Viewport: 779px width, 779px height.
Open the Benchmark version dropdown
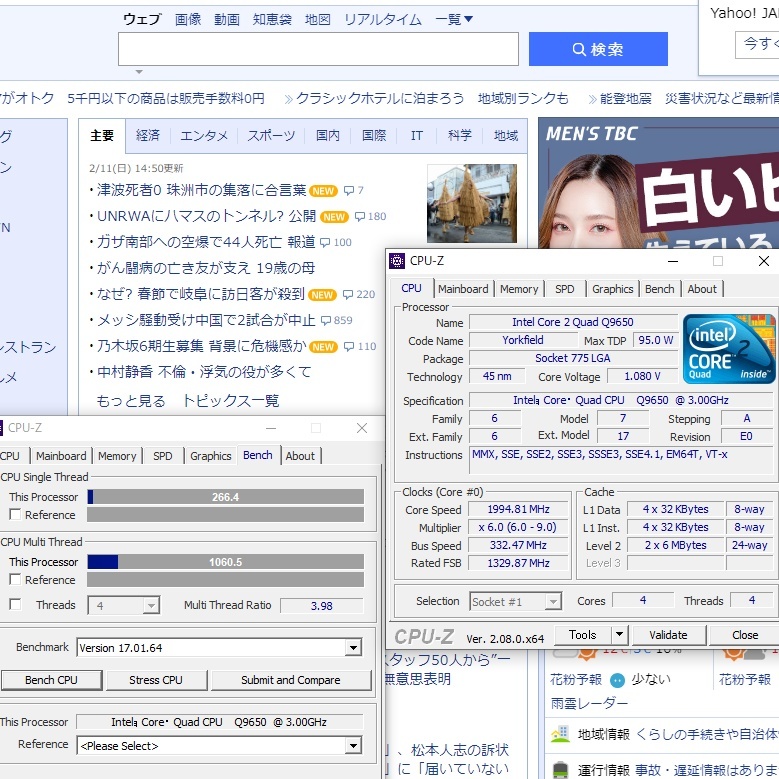353,648
